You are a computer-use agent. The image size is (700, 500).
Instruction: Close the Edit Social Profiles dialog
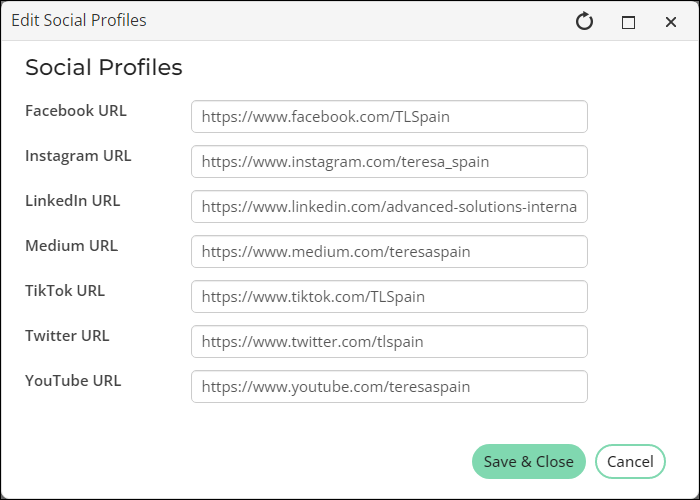[x=671, y=22]
